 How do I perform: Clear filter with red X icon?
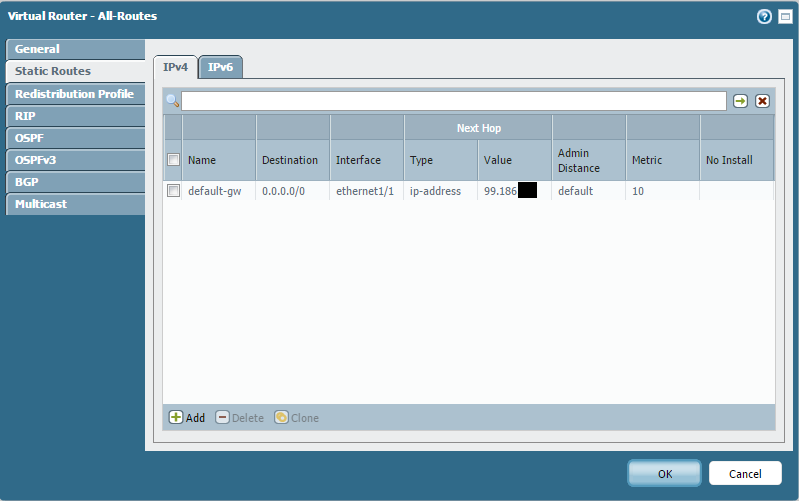[762, 101]
